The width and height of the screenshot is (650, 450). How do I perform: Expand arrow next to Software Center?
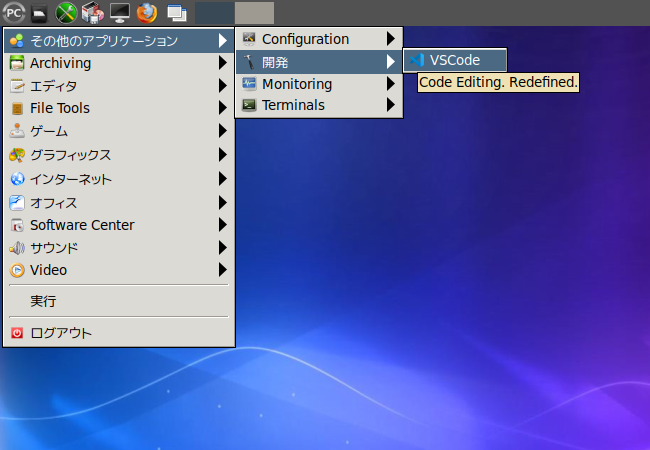point(223,225)
